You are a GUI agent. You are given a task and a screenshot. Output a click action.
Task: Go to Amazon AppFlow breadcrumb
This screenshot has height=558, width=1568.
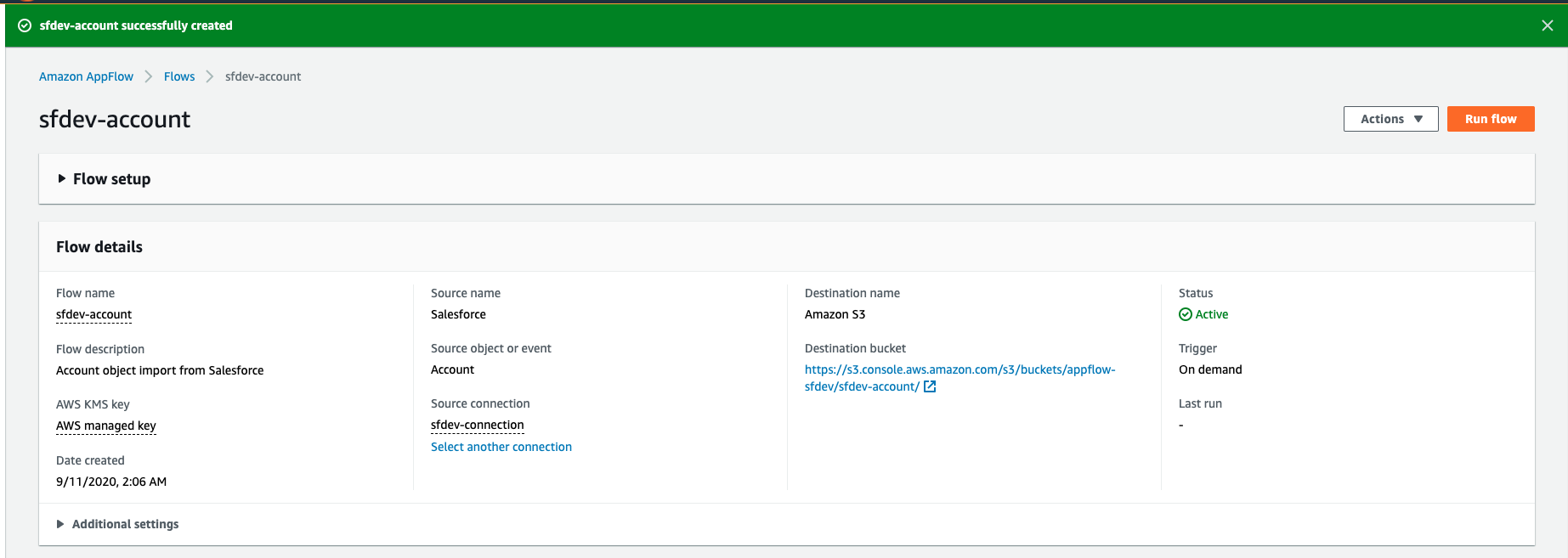[86, 76]
